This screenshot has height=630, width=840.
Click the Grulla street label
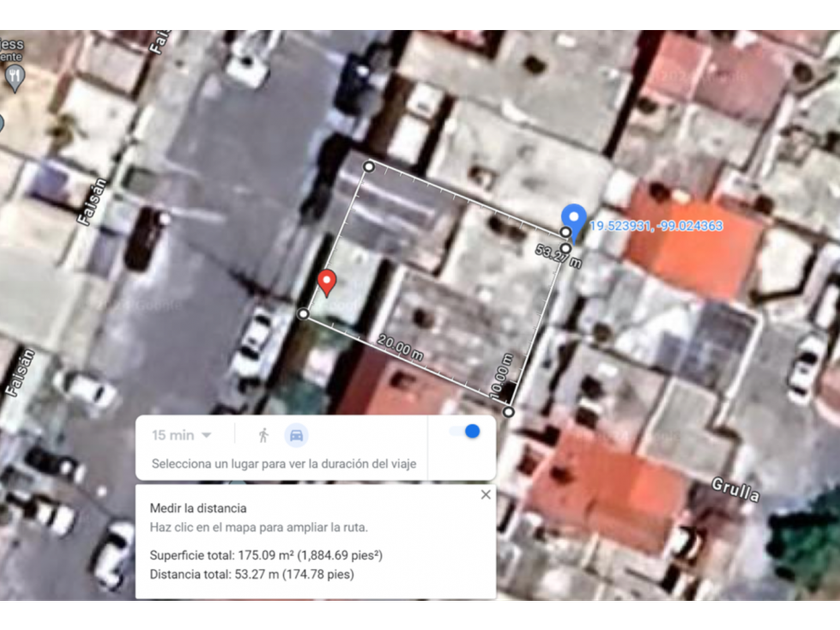pyautogui.click(x=735, y=490)
